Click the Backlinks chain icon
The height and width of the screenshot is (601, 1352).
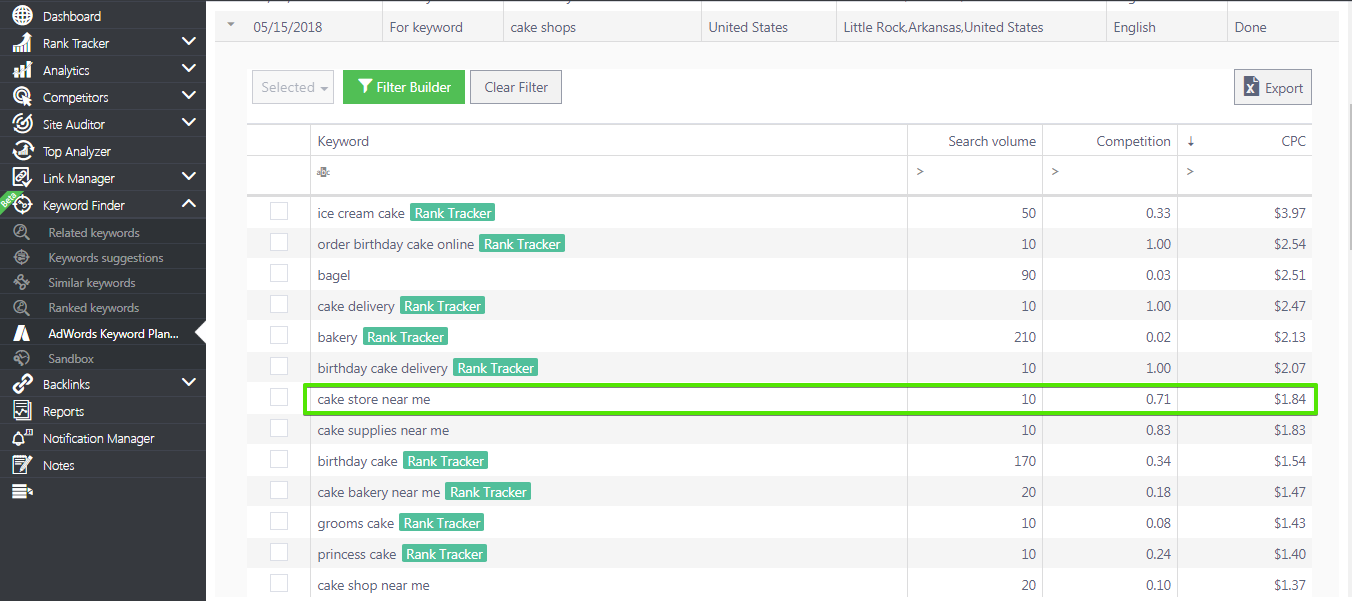(22, 384)
